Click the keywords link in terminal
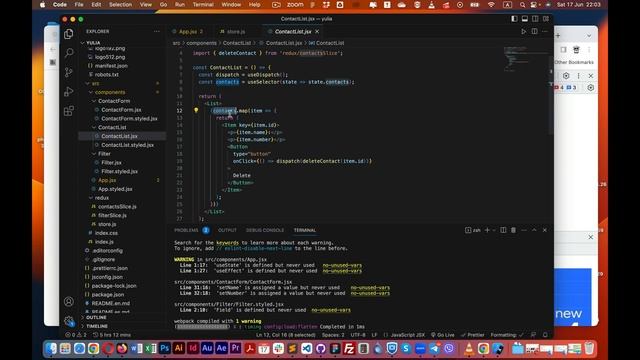The width and height of the screenshot is (640, 360). click(227, 242)
